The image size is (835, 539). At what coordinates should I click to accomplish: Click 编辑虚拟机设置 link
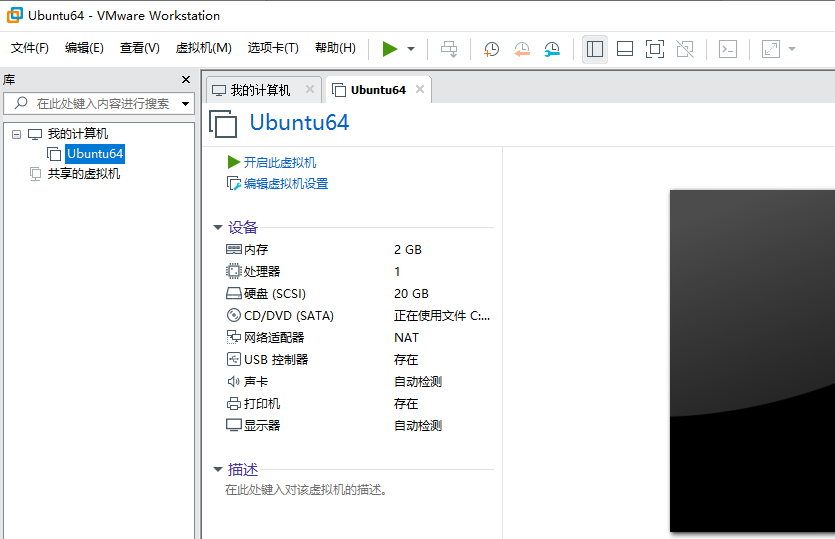click(286, 184)
